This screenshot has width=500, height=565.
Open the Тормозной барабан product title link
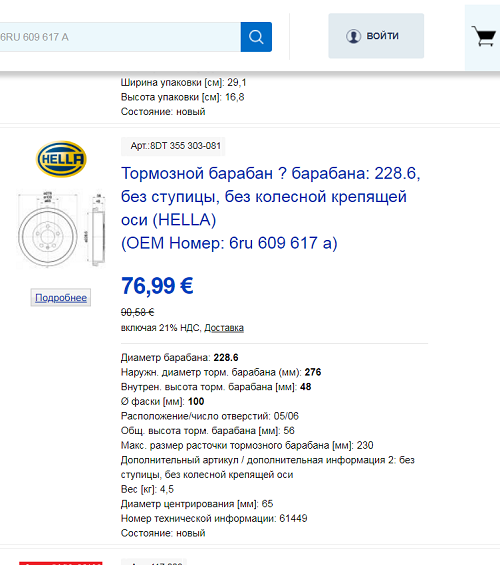pyautogui.click(x=271, y=196)
